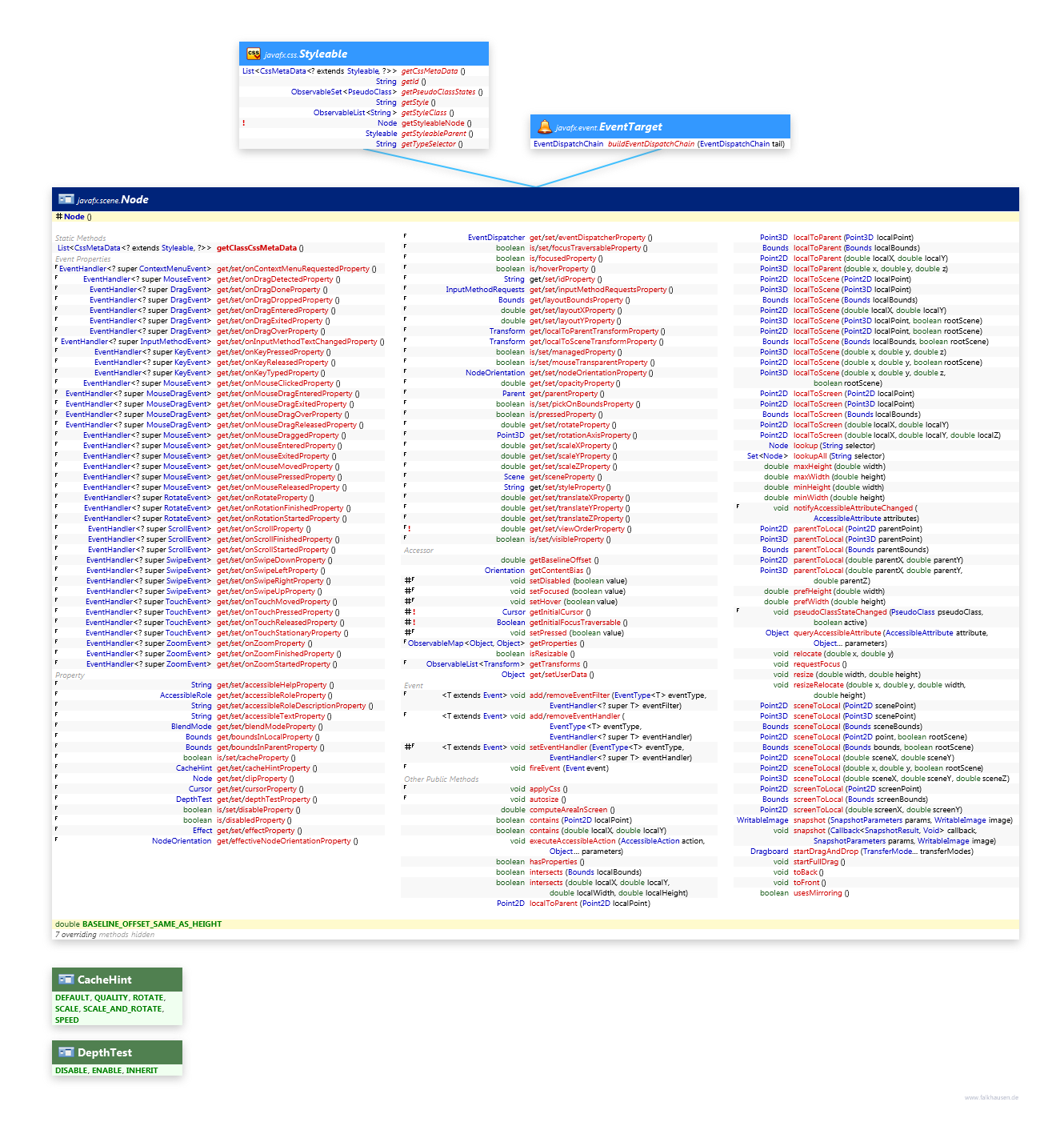Viewport: 1064px width, 1134px height.
Task: Click the enum icon in the CacheHint box
Action: [x=66, y=980]
